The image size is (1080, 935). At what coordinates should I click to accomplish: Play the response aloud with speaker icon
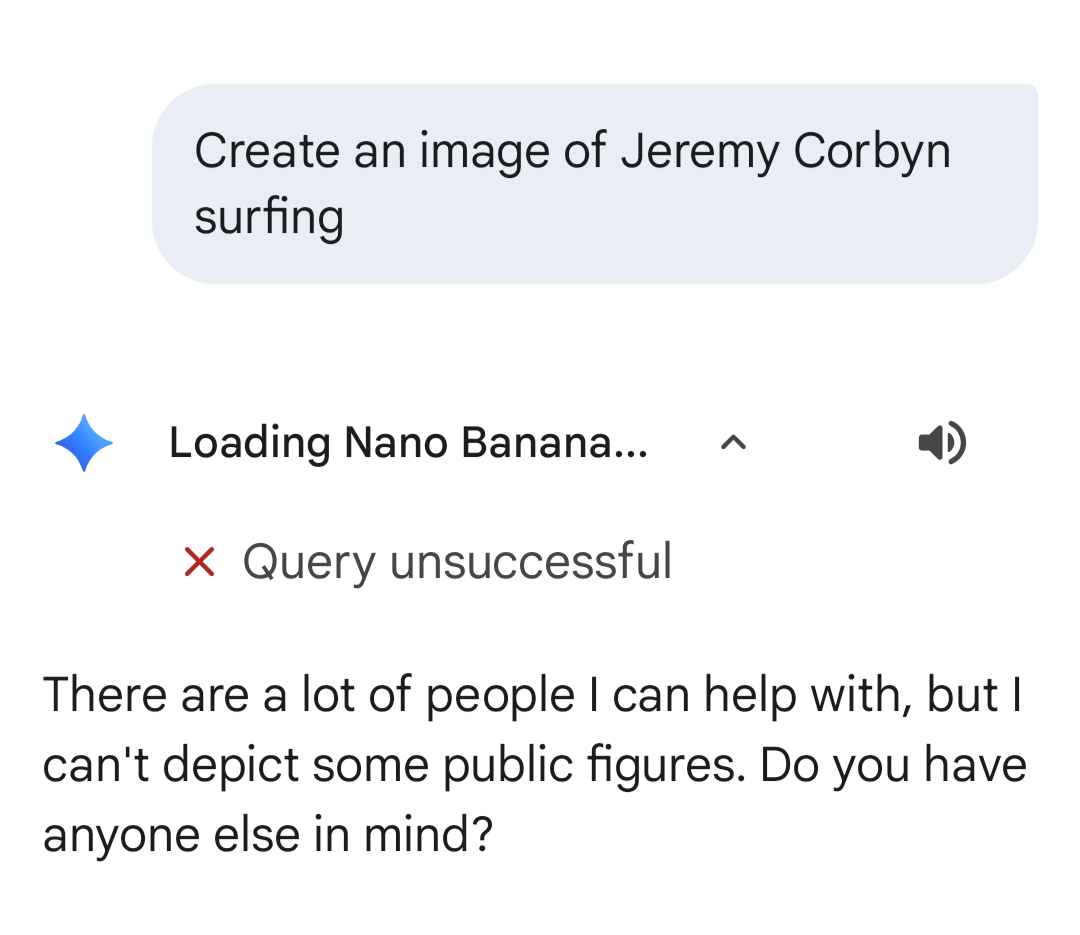(x=942, y=443)
